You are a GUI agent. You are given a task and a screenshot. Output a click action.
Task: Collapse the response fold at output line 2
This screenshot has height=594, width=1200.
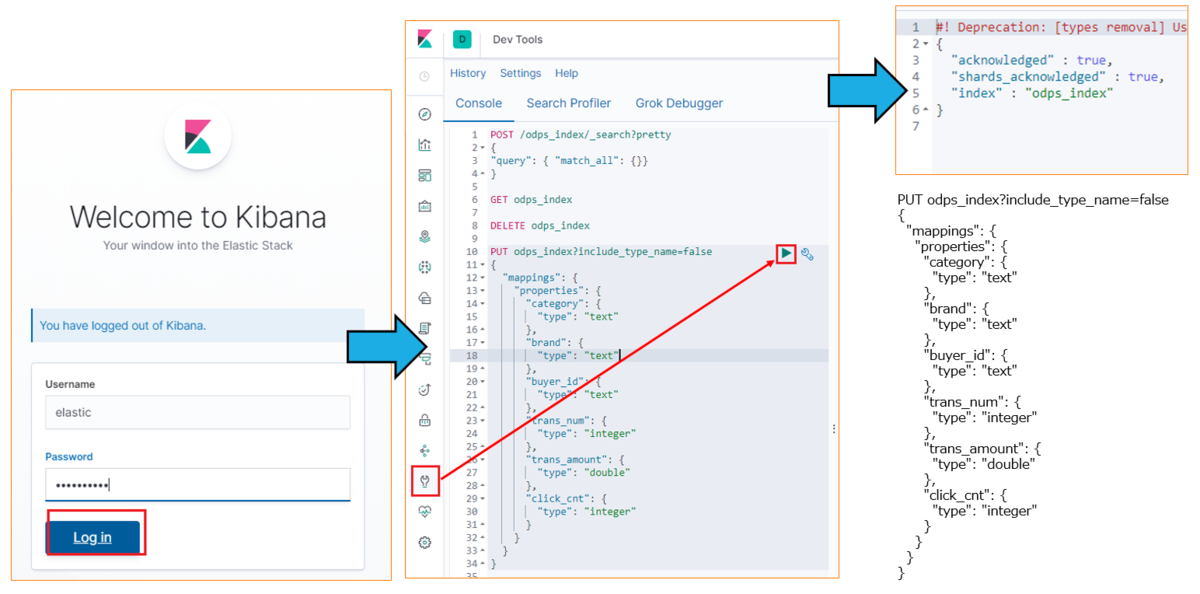tap(926, 44)
